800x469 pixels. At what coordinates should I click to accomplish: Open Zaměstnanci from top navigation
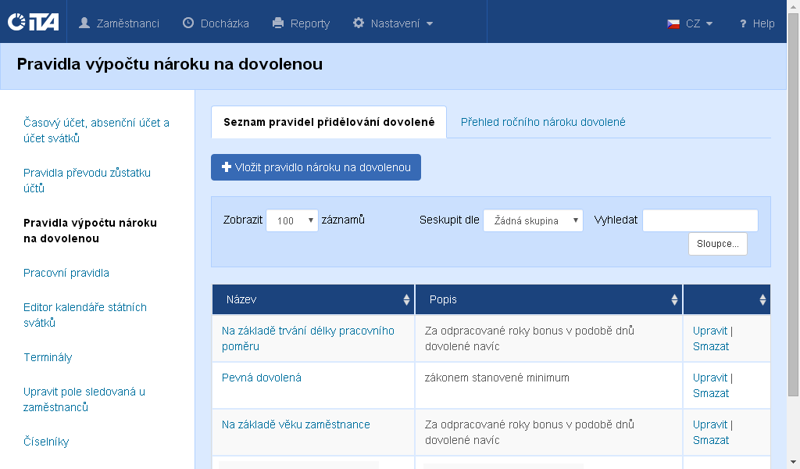click(118, 22)
